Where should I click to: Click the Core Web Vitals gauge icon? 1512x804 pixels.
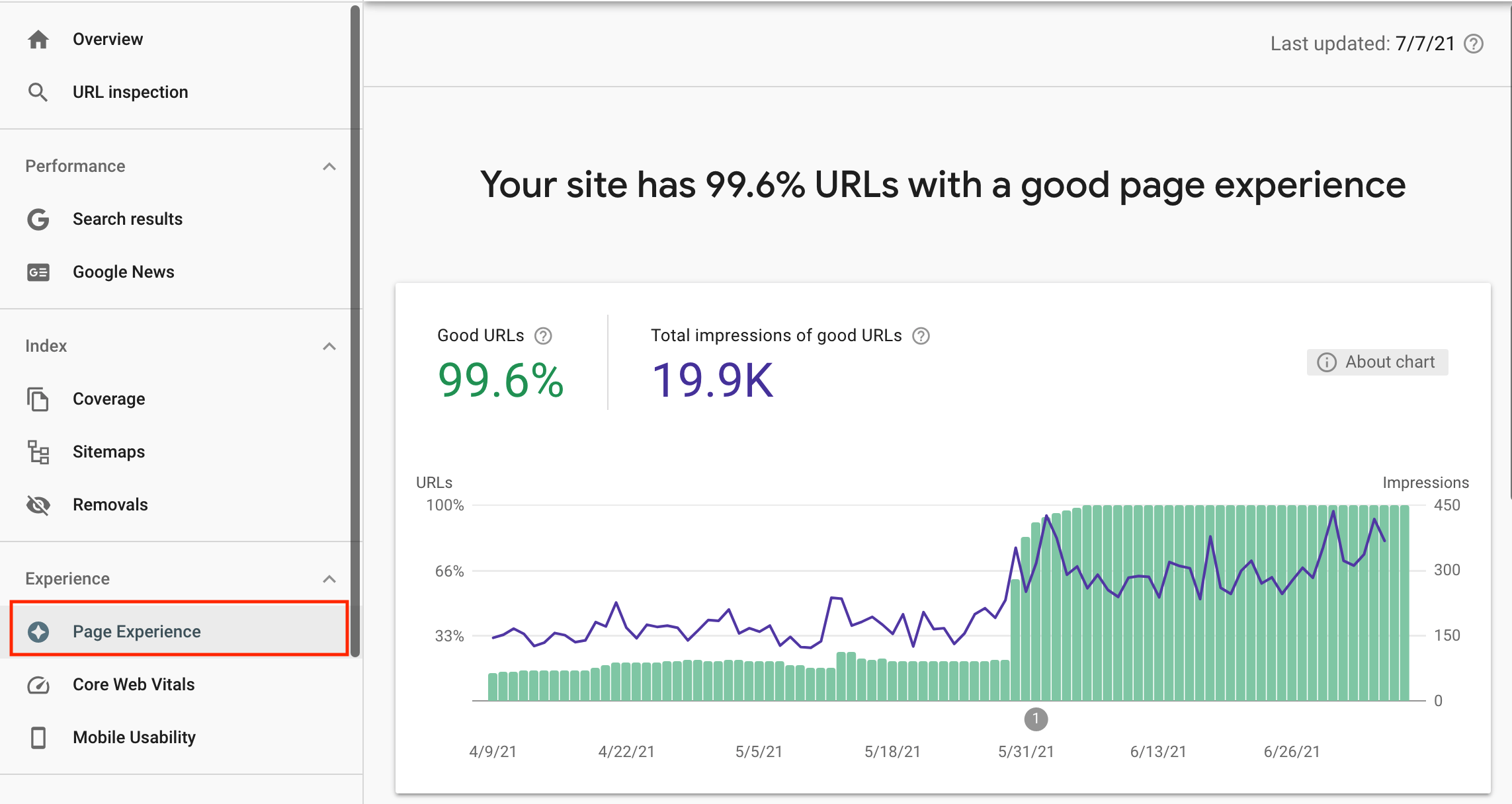pyautogui.click(x=38, y=684)
